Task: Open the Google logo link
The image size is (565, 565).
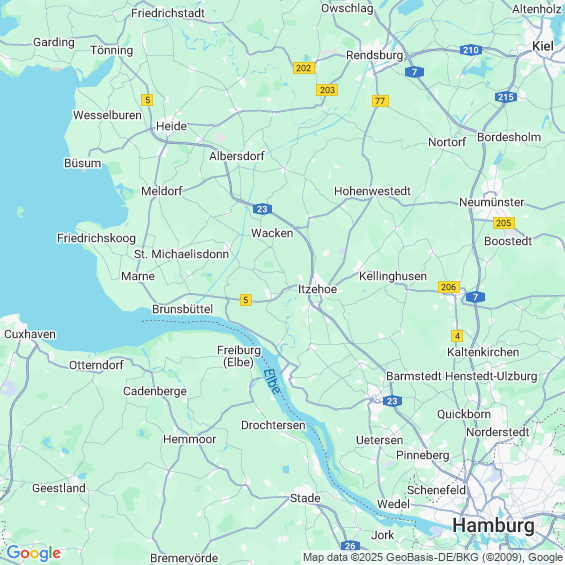Action: [34, 553]
